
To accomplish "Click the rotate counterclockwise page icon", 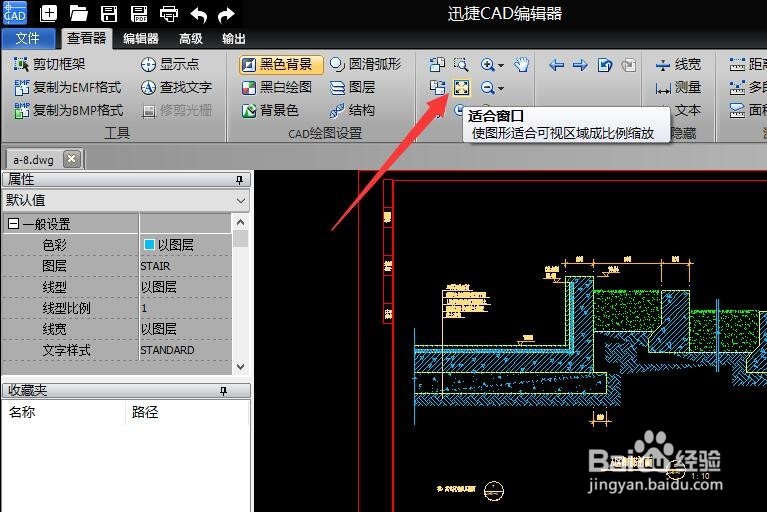I will coord(605,65).
